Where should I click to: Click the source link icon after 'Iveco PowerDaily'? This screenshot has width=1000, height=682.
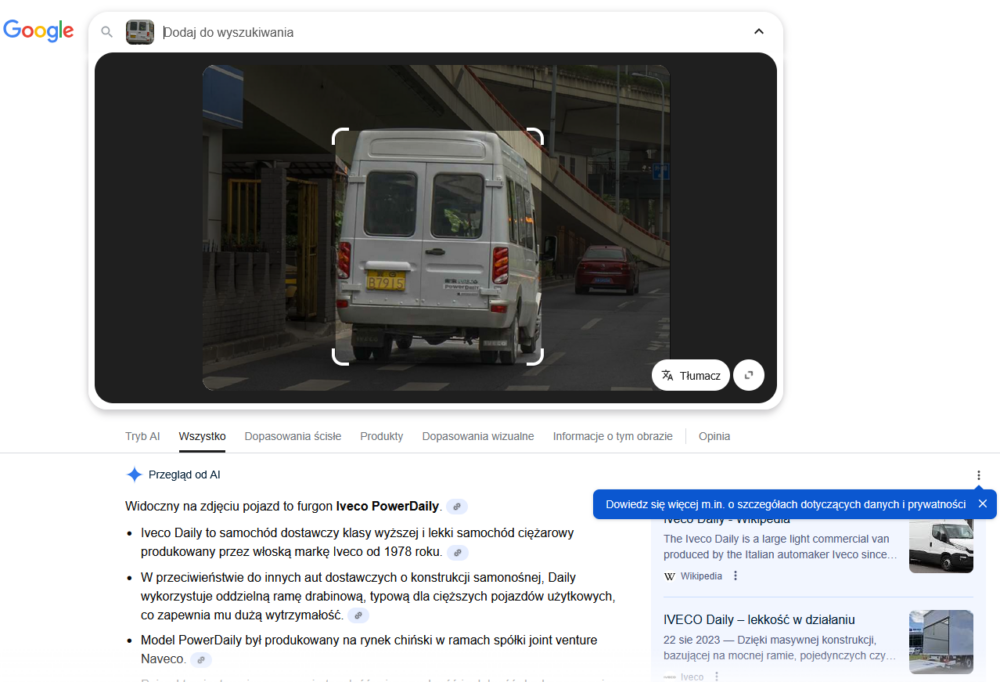point(456,507)
